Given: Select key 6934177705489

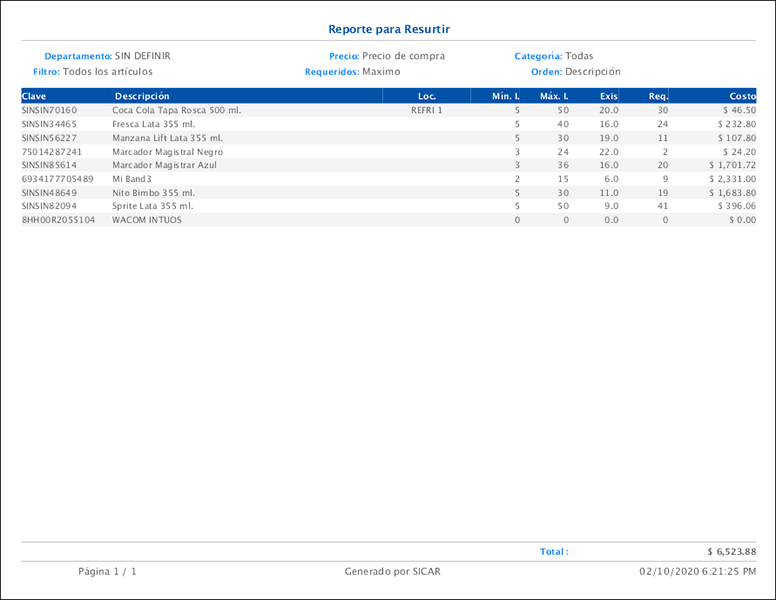Looking at the screenshot, I should click(x=57, y=179).
